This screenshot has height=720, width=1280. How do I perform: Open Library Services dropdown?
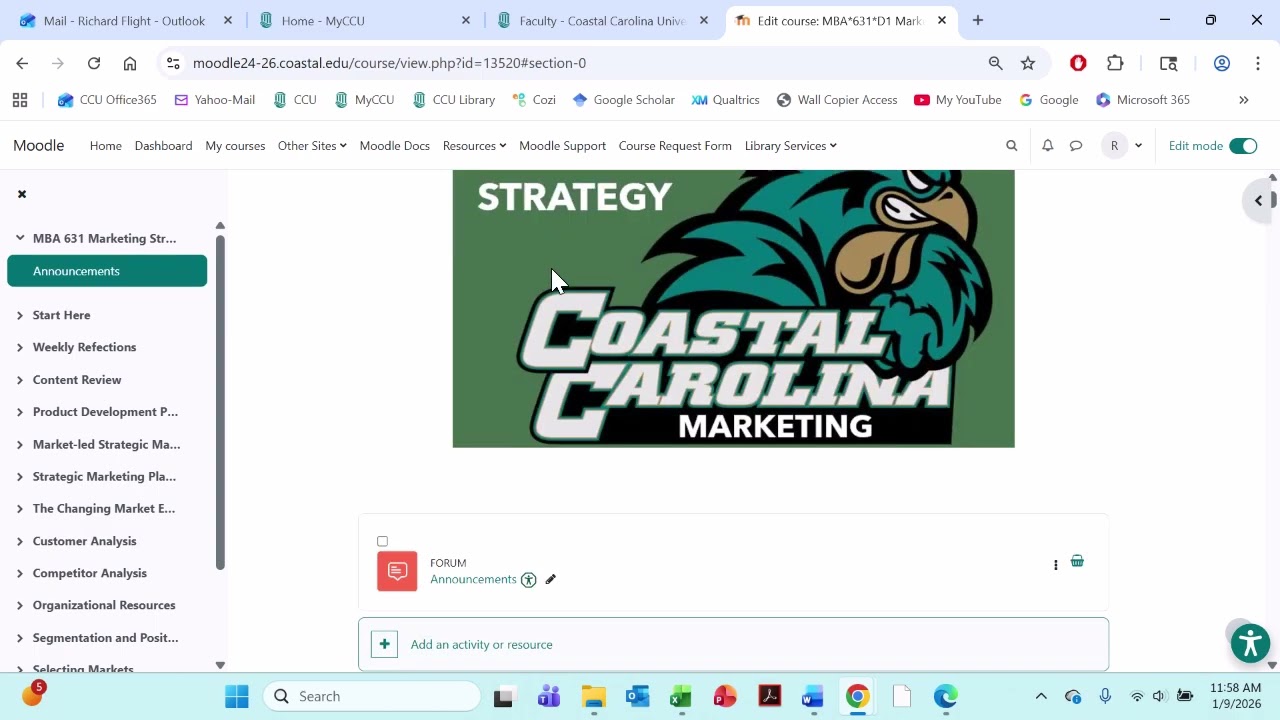pyautogui.click(x=790, y=146)
